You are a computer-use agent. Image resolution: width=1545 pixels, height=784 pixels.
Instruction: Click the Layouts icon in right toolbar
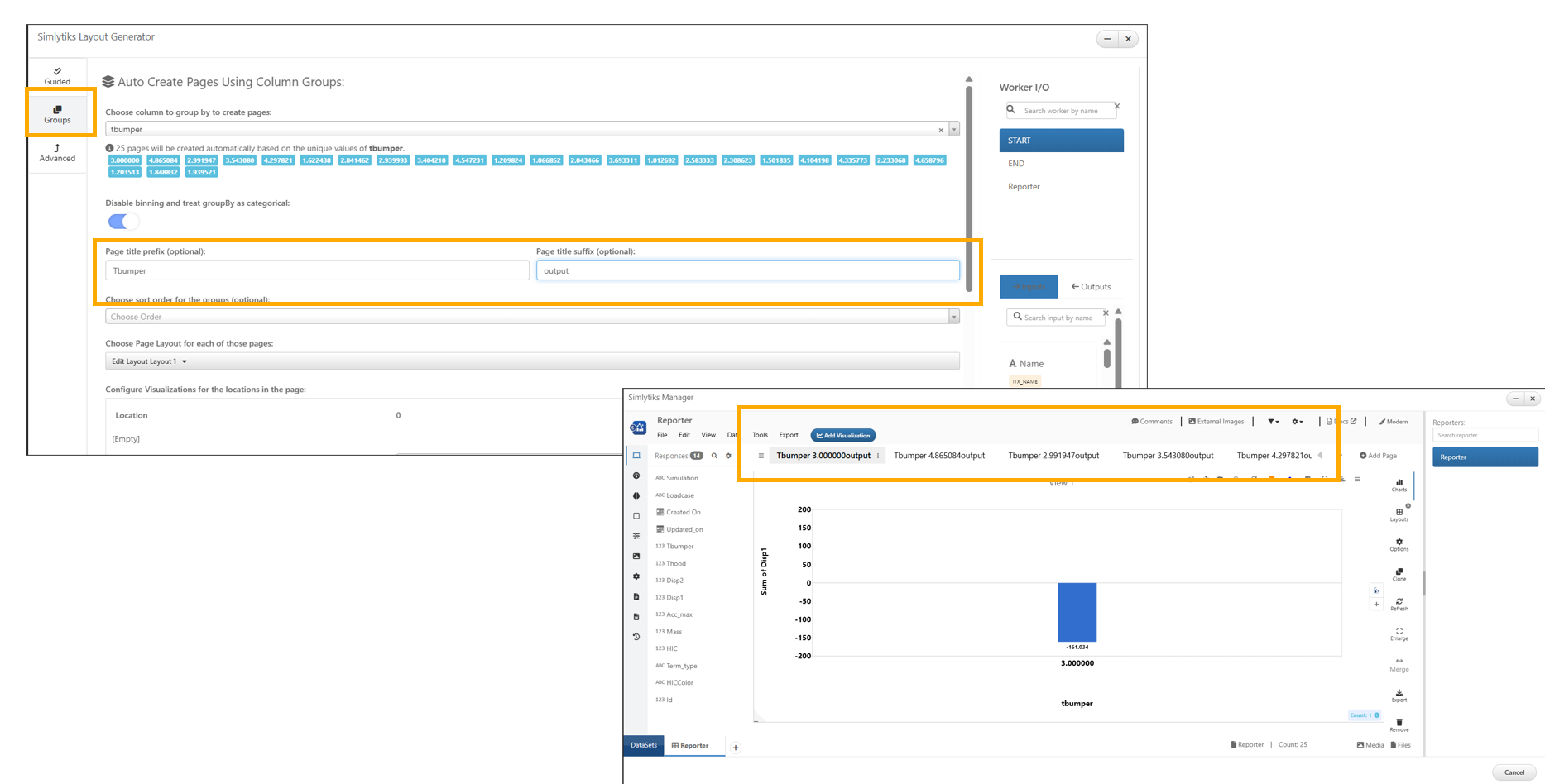[1399, 515]
